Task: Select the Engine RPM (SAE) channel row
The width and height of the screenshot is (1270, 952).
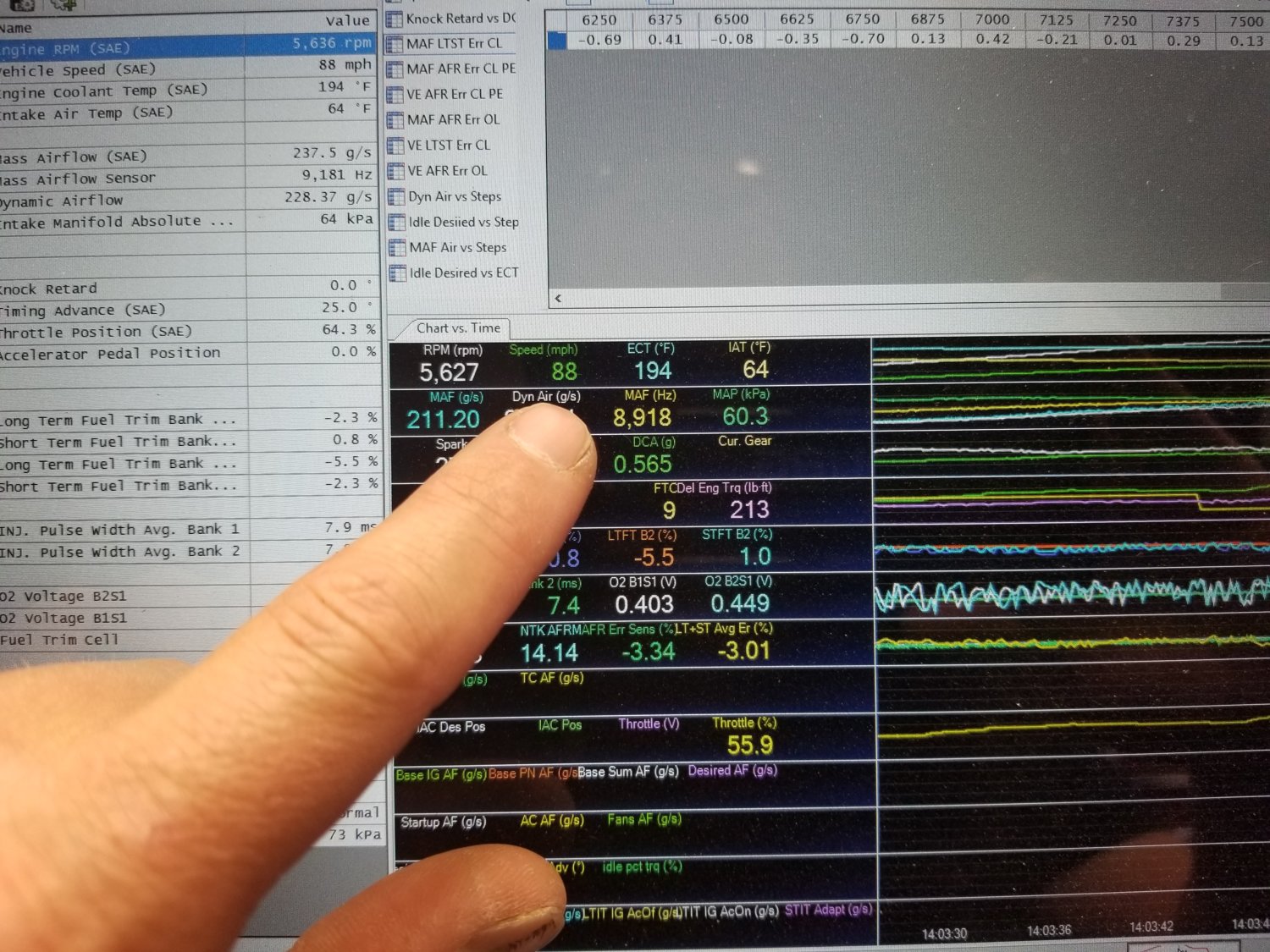Action: (188, 46)
